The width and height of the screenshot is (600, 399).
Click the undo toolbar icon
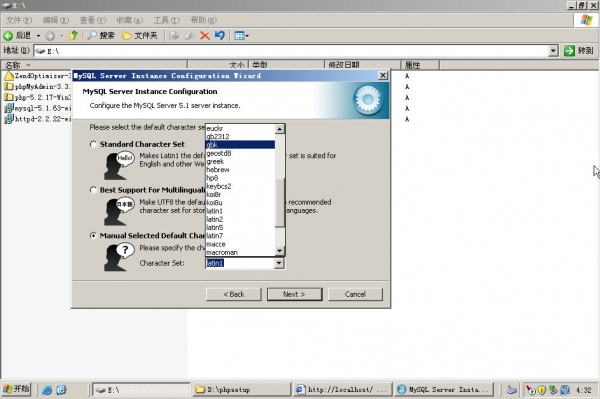tap(220, 36)
